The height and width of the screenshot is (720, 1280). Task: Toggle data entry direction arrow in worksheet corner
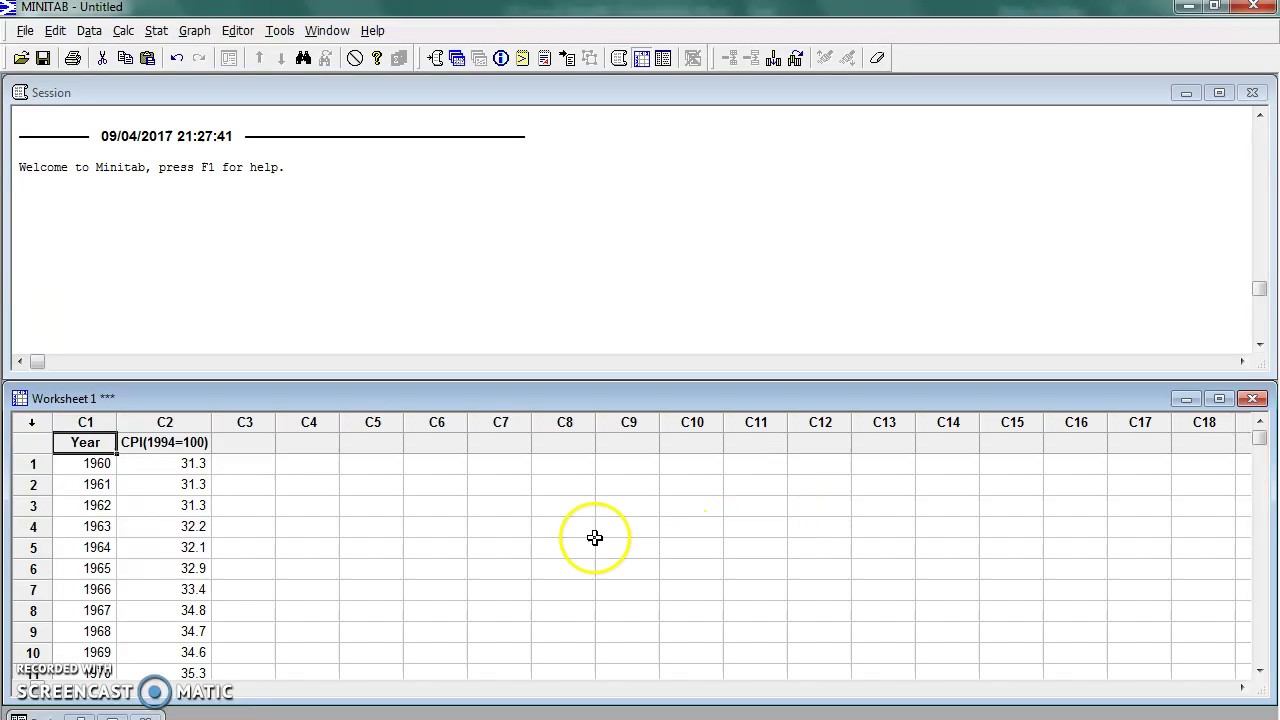32,422
